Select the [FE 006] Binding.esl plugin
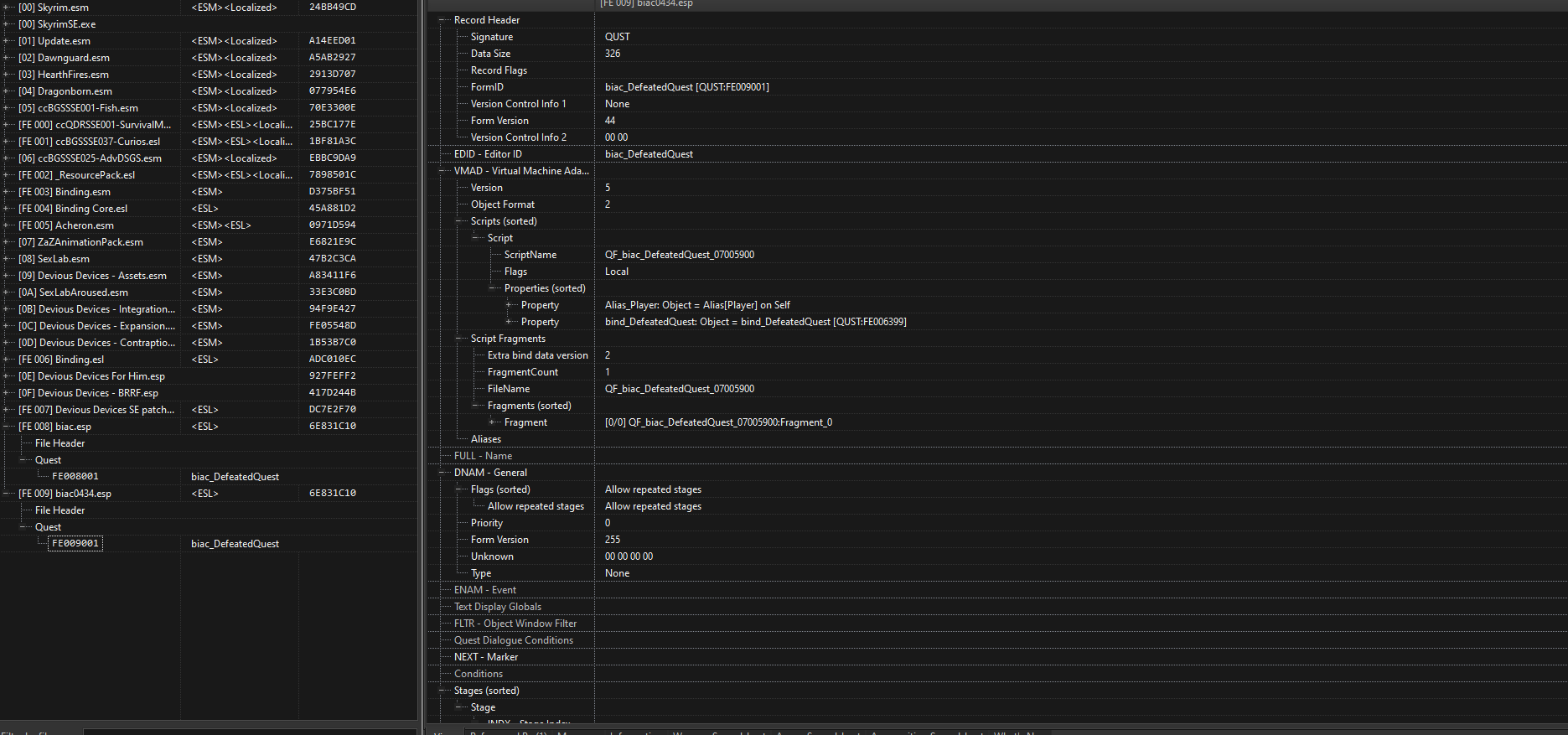This screenshot has height=735, width=1568. [x=61, y=360]
